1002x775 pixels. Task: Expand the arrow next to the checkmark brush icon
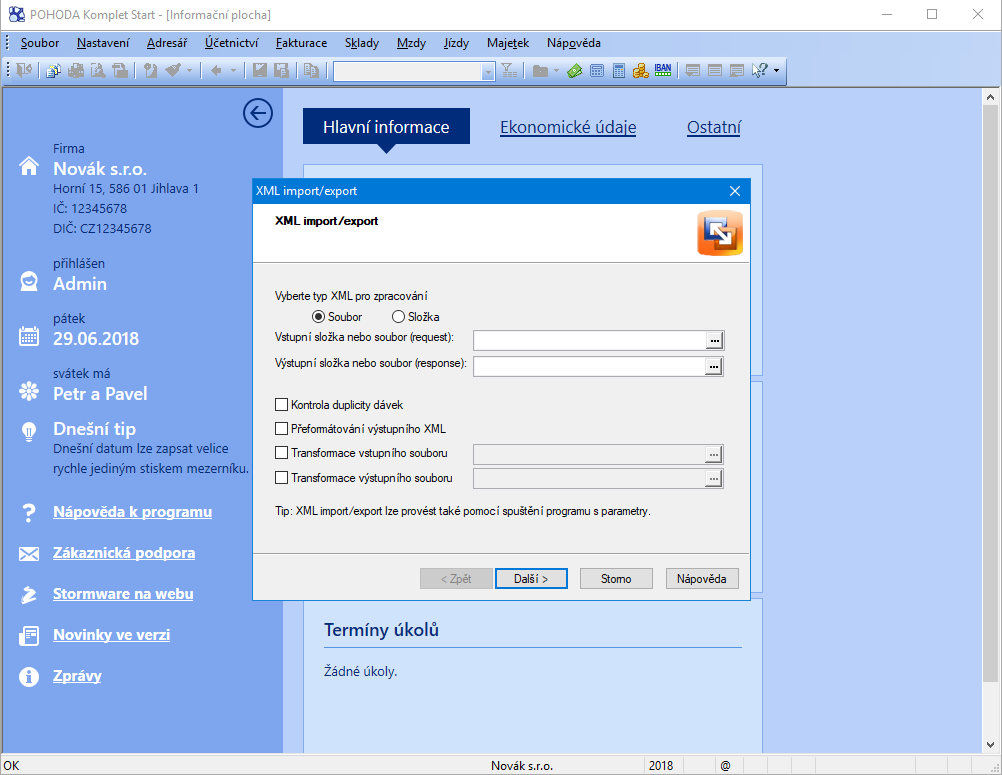click(x=189, y=70)
